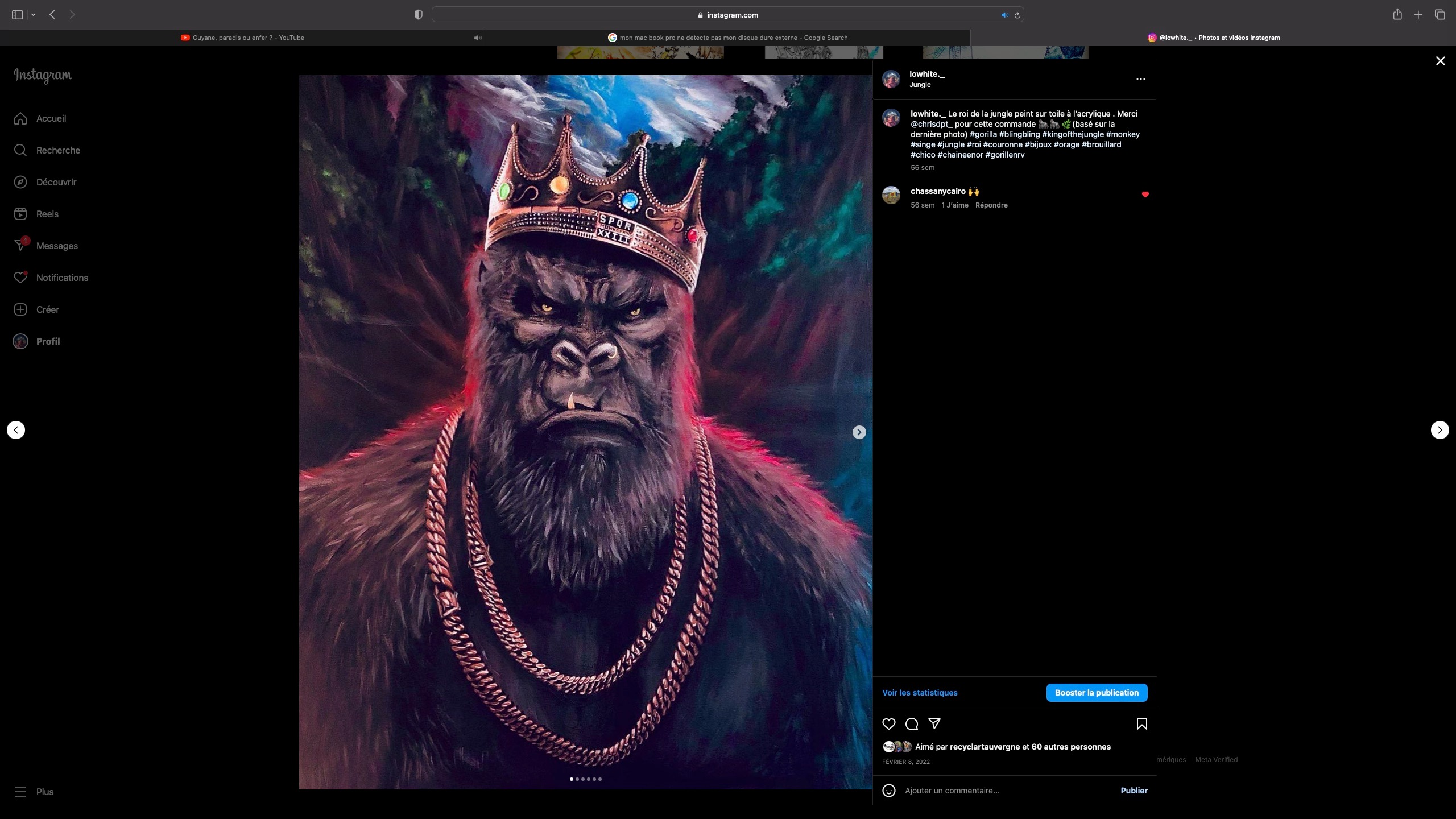Open the three-dot post options menu

[x=1140, y=79]
